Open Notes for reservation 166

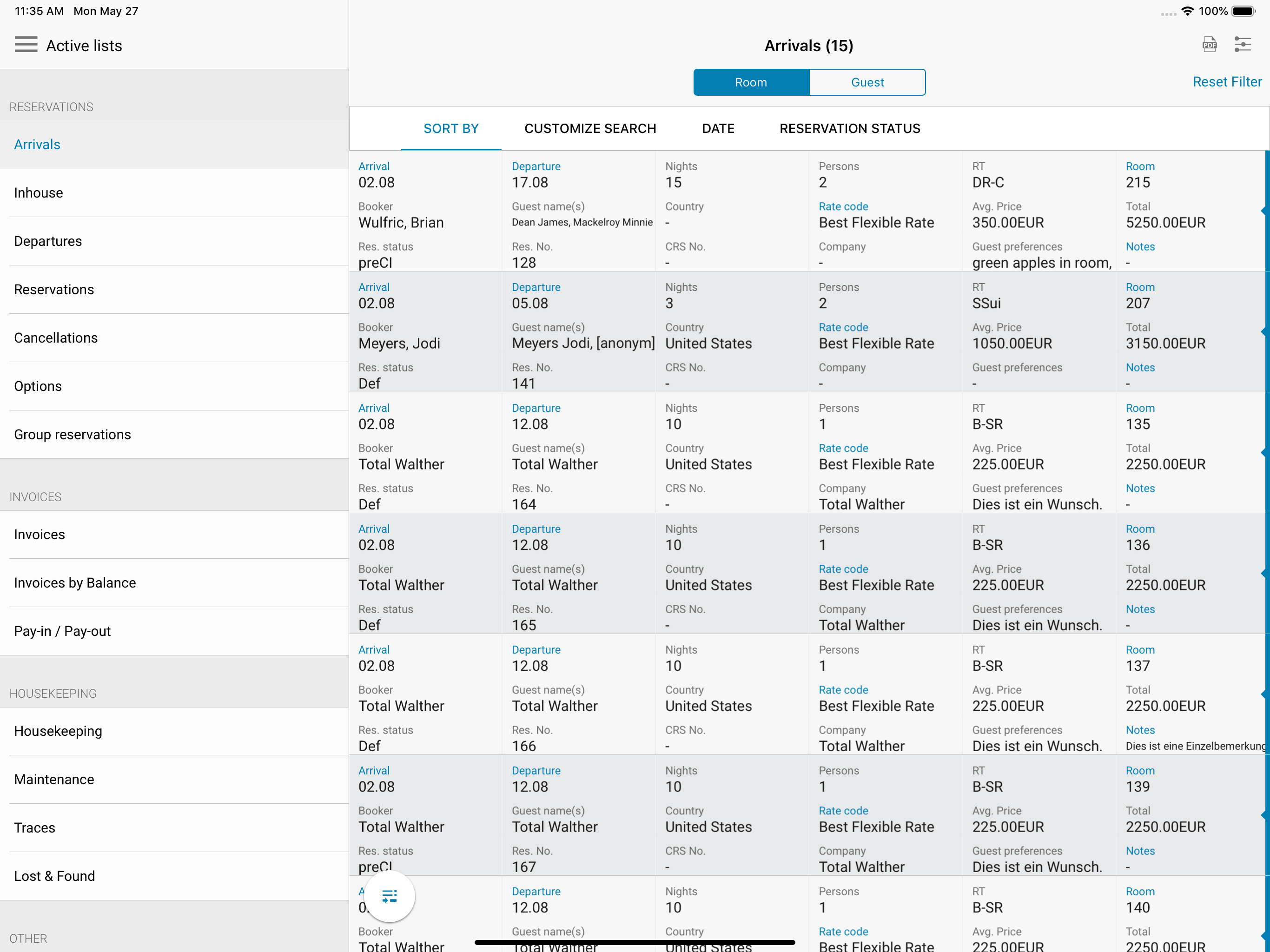coord(1140,730)
